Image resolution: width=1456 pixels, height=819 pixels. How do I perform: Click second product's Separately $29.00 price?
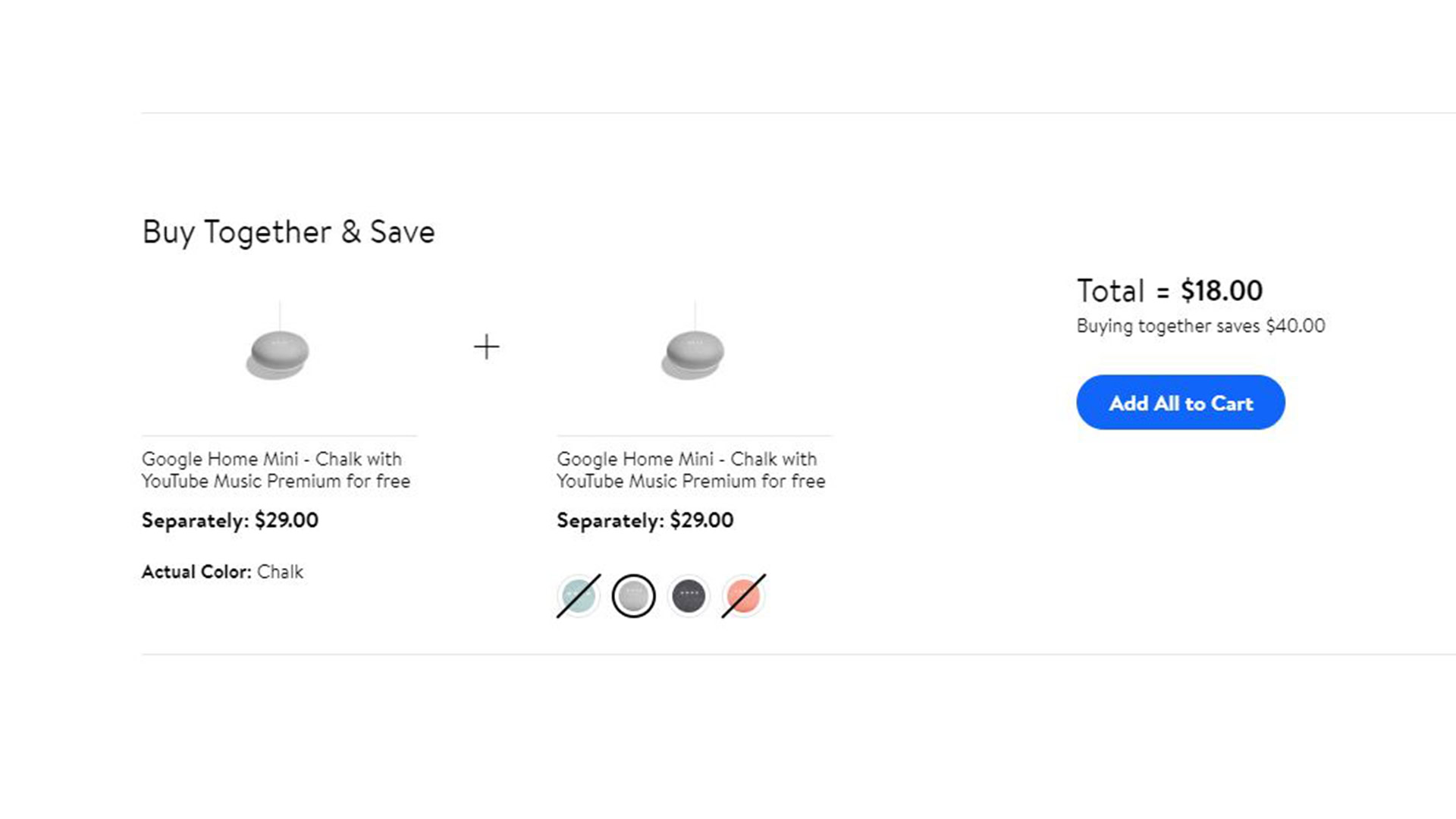[645, 520]
